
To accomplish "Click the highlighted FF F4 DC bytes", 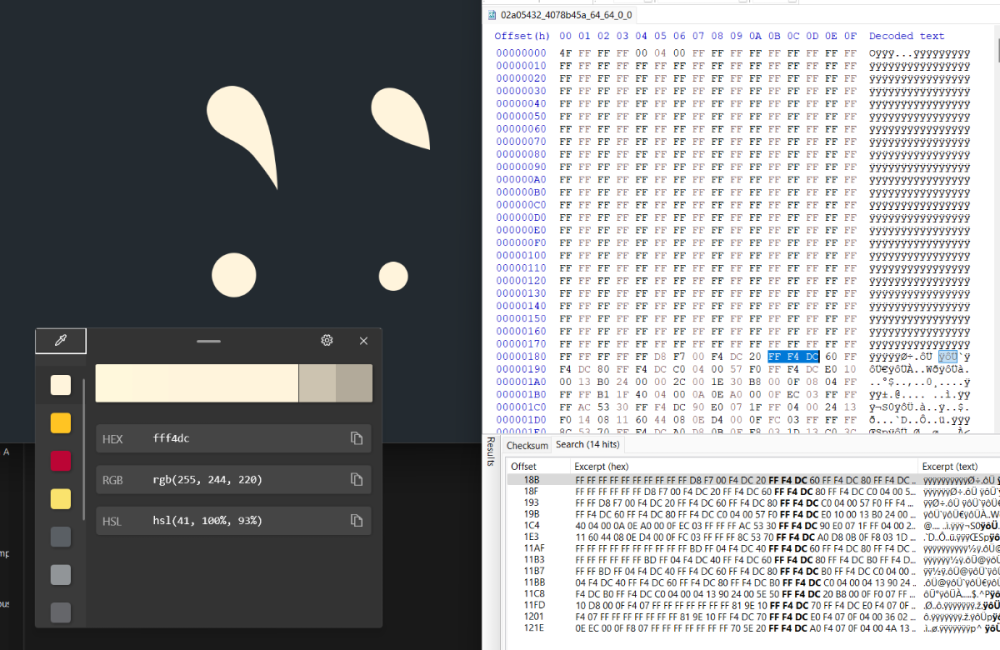I will [794, 356].
